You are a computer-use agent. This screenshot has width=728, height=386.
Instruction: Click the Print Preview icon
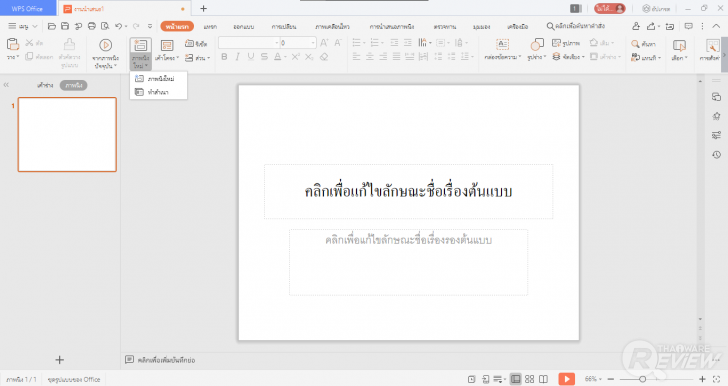click(x=105, y=26)
